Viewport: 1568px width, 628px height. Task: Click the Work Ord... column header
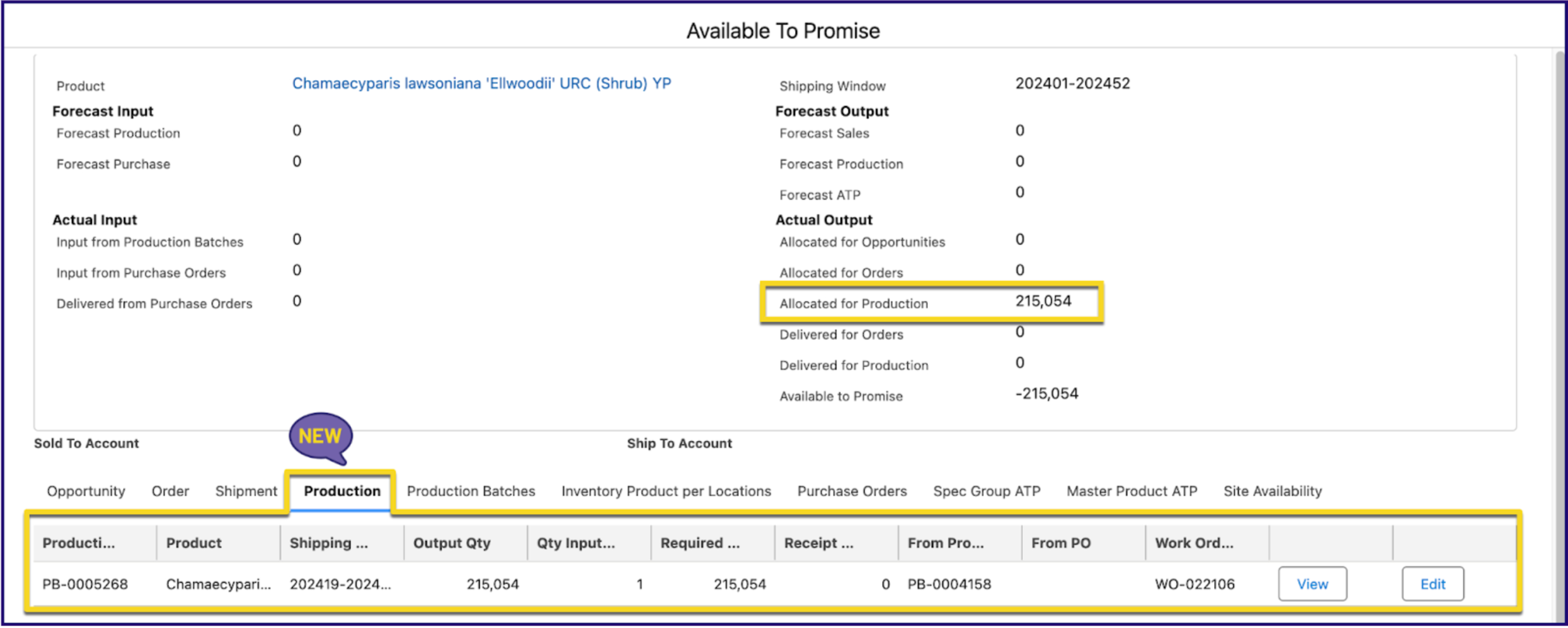click(x=1207, y=543)
